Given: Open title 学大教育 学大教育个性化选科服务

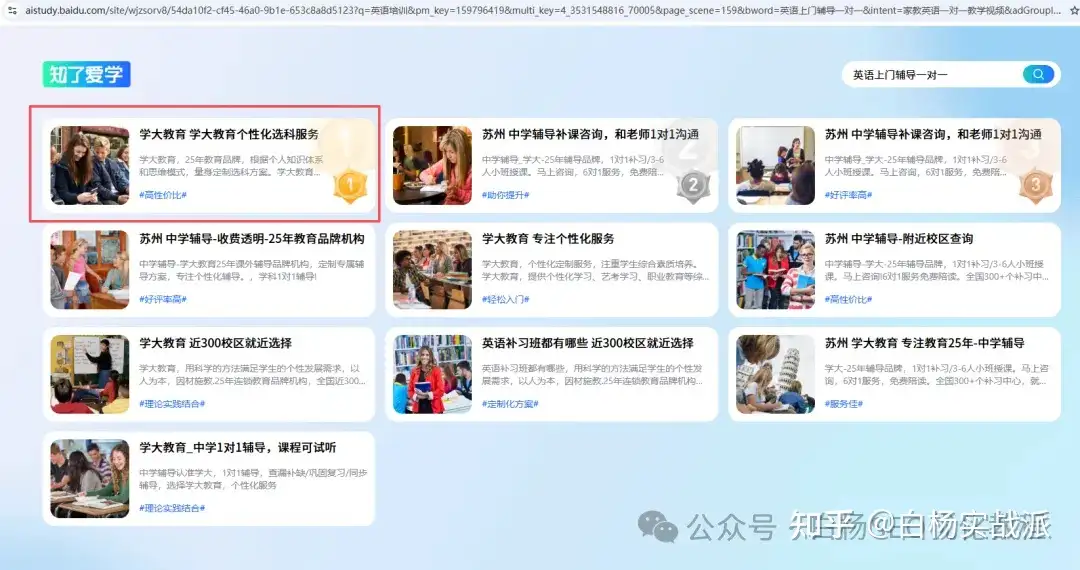Looking at the screenshot, I should (229, 134).
